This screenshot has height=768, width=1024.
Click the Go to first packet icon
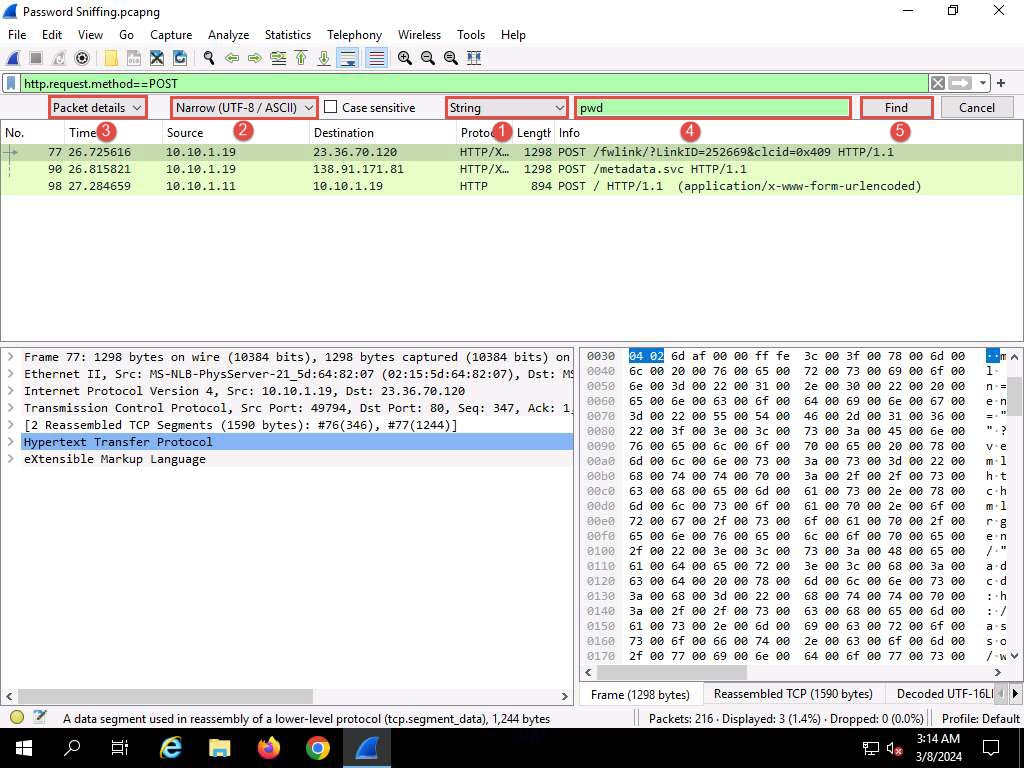pyautogui.click(x=301, y=58)
